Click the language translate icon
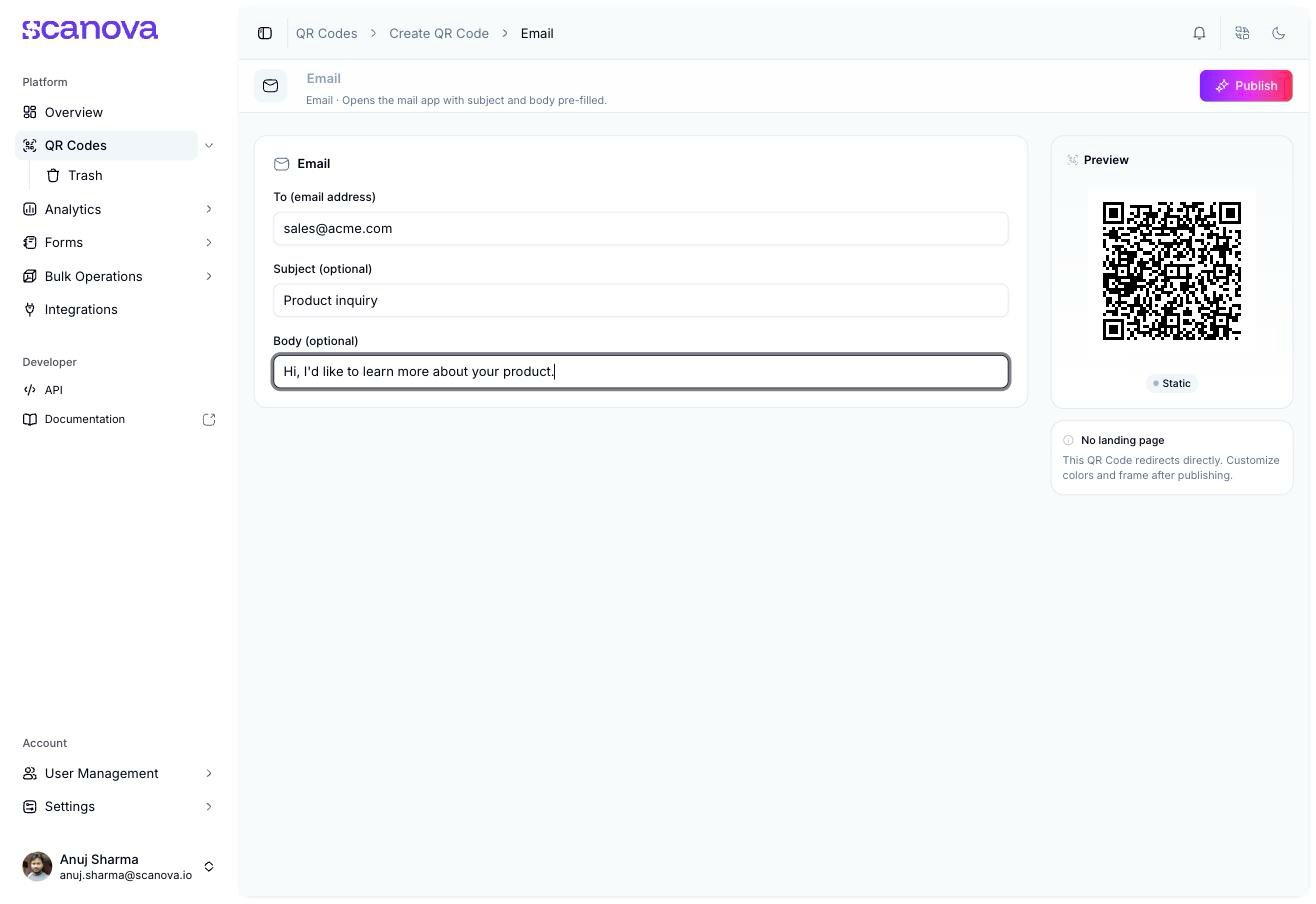The image size is (1316, 904). (x=1242, y=33)
